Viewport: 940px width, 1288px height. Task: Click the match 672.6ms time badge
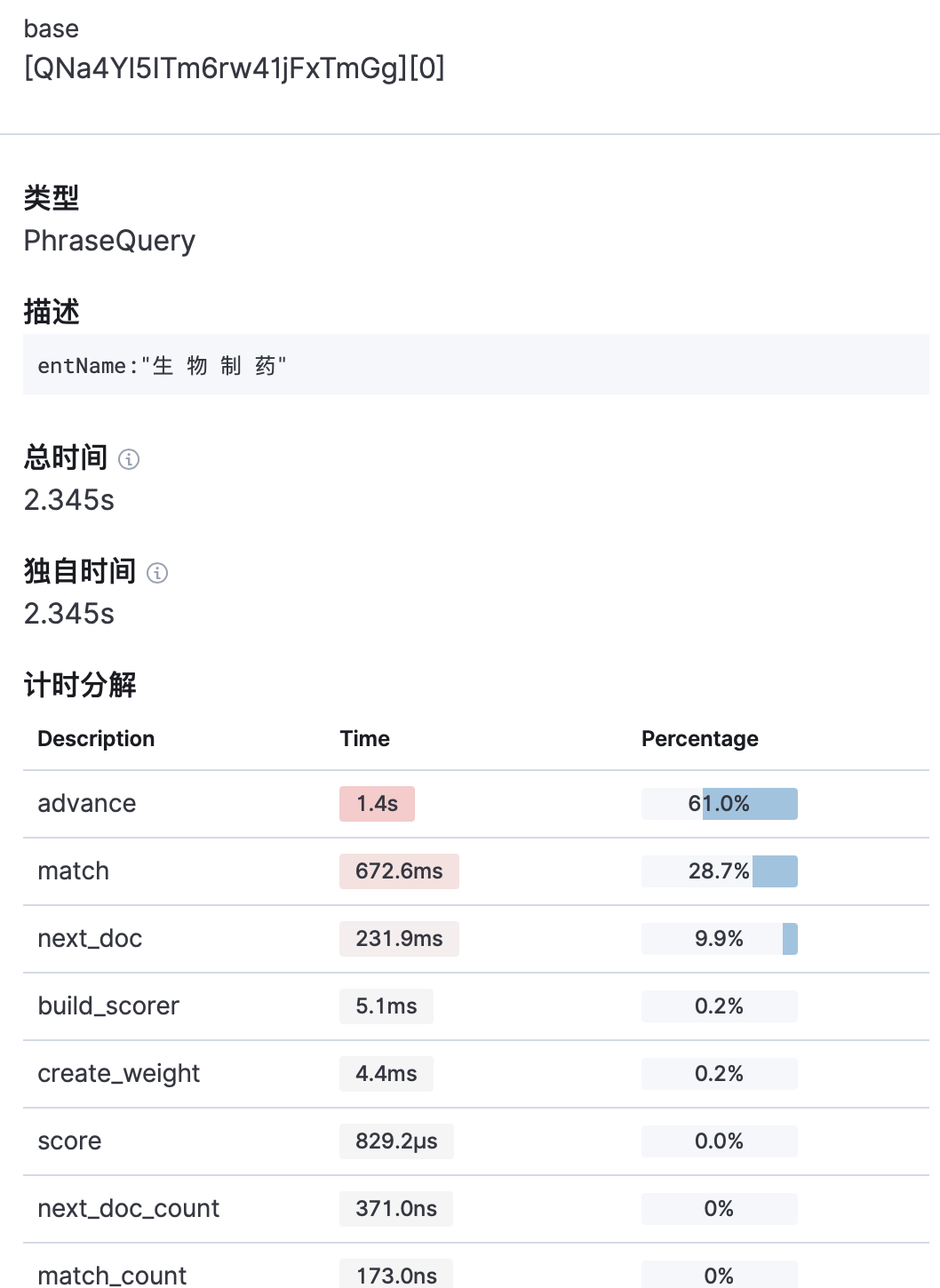tap(399, 871)
